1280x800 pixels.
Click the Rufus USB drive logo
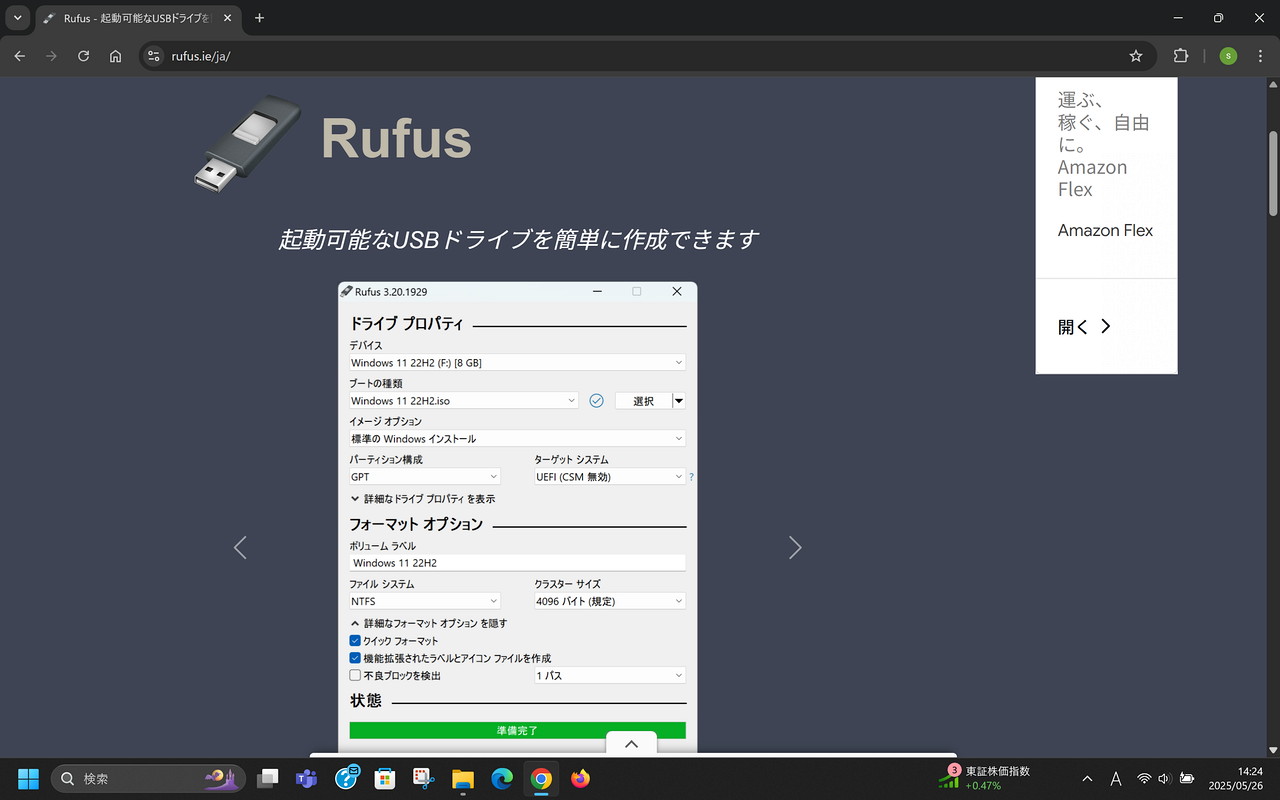(247, 142)
